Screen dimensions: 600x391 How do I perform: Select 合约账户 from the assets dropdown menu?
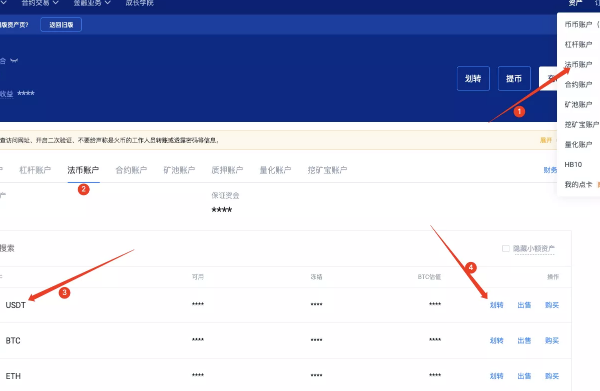tap(578, 84)
